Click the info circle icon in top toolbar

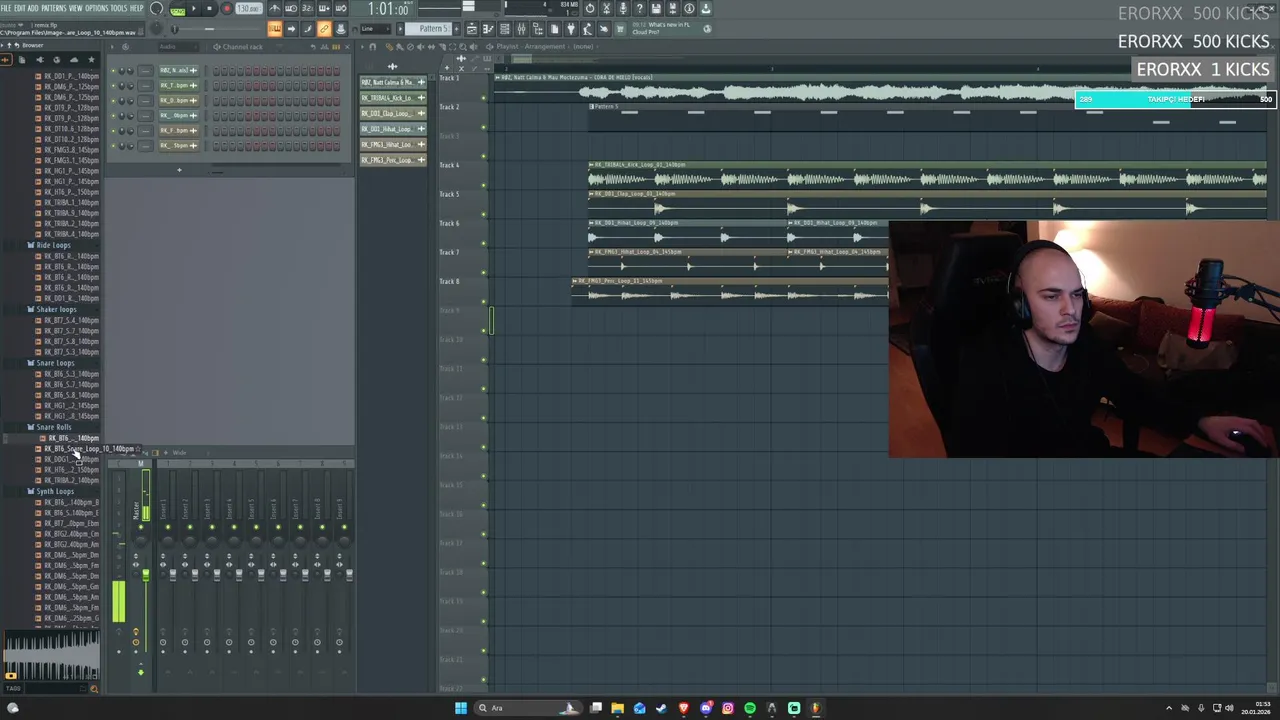689,8
